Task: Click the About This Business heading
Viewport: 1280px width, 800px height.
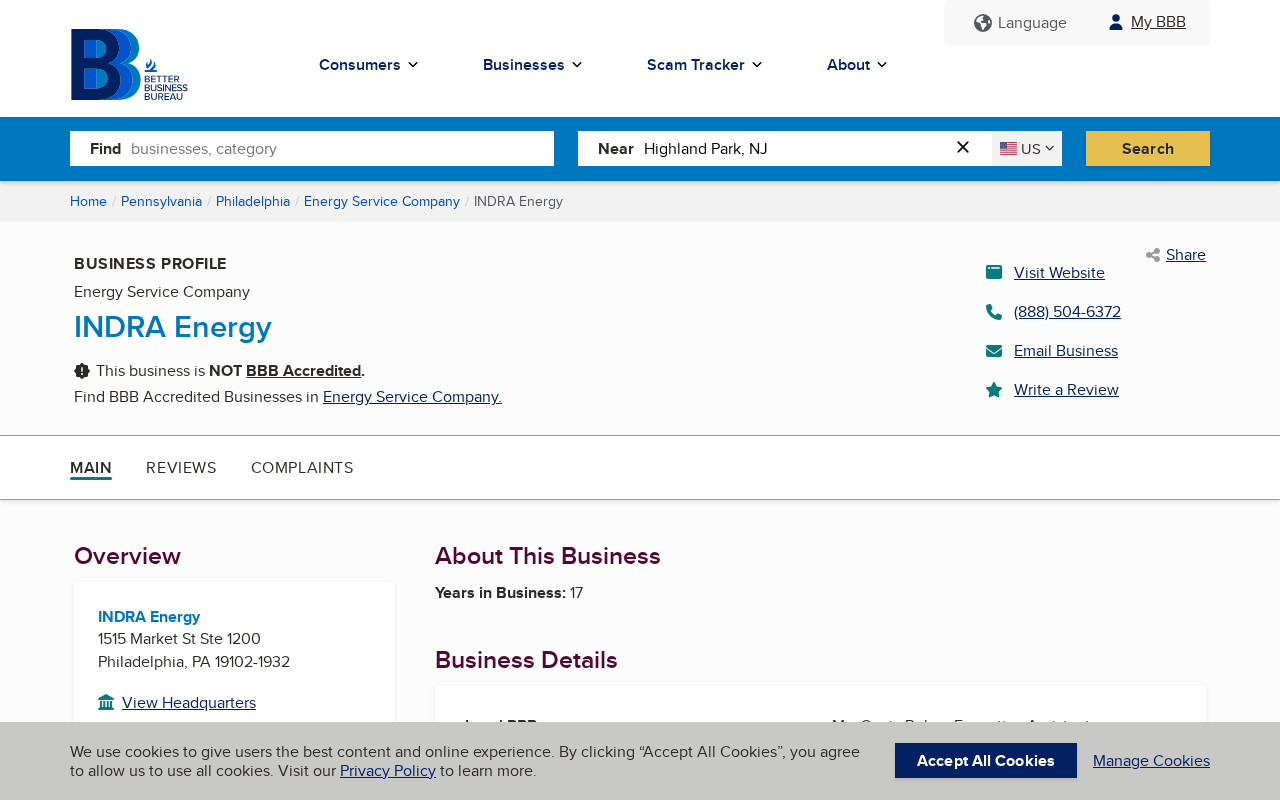Action: pos(548,556)
